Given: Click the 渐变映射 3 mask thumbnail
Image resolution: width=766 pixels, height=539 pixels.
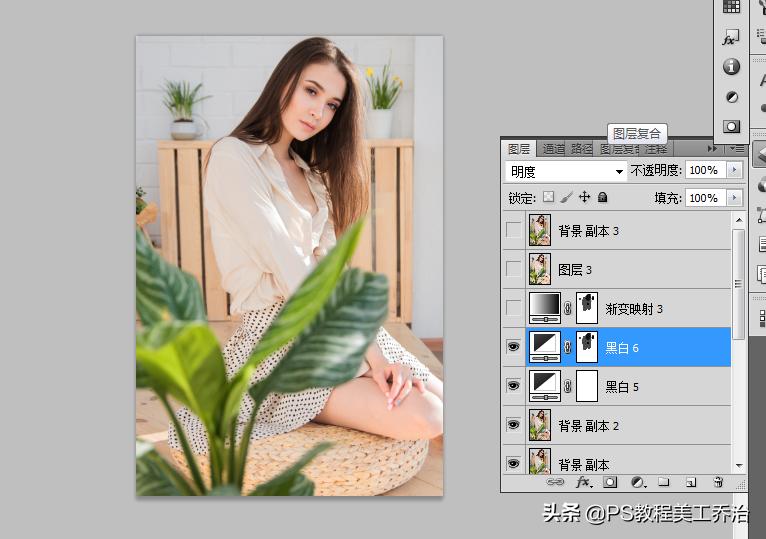Looking at the screenshot, I should pyautogui.click(x=587, y=308).
